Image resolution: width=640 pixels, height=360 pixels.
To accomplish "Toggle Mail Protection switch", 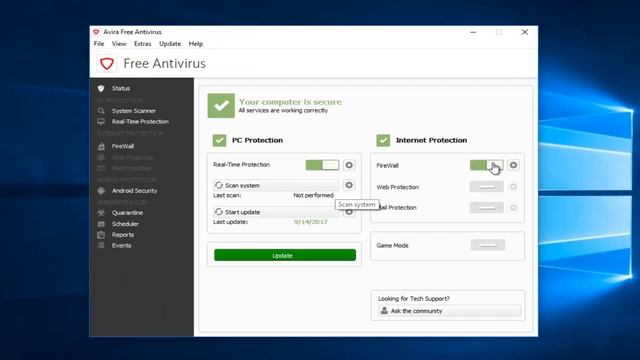I will pyautogui.click(x=487, y=207).
